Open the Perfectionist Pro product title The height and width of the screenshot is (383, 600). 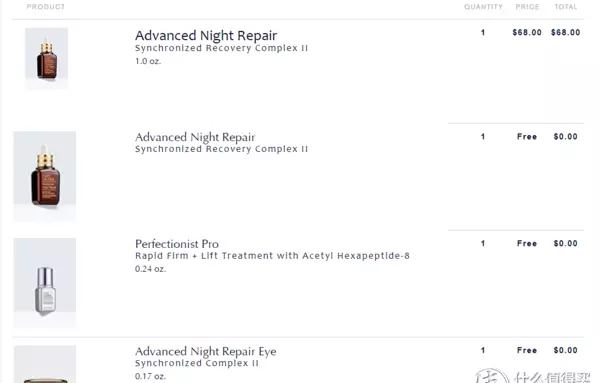click(x=177, y=244)
